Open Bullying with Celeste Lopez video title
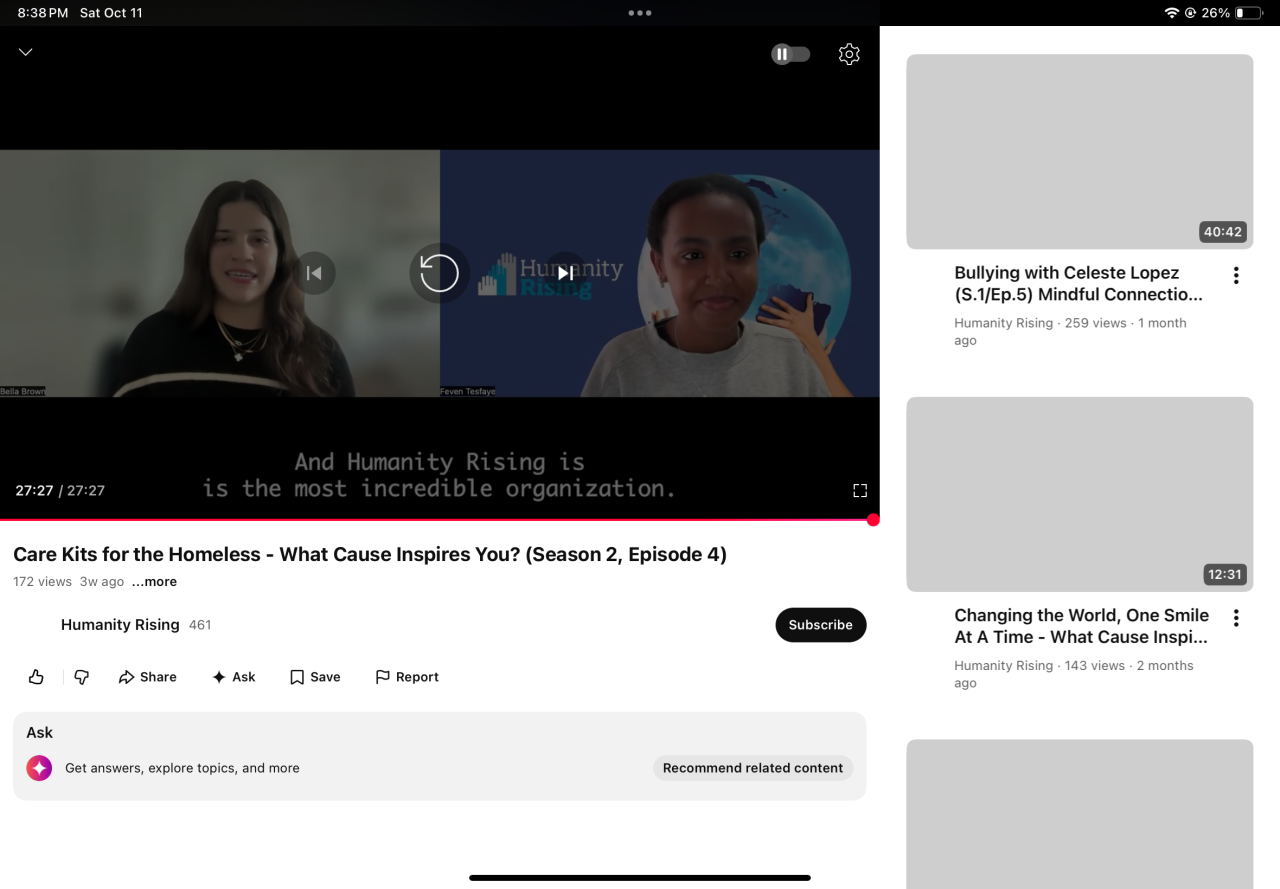Viewport: 1280px width, 889px height. point(1079,284)
